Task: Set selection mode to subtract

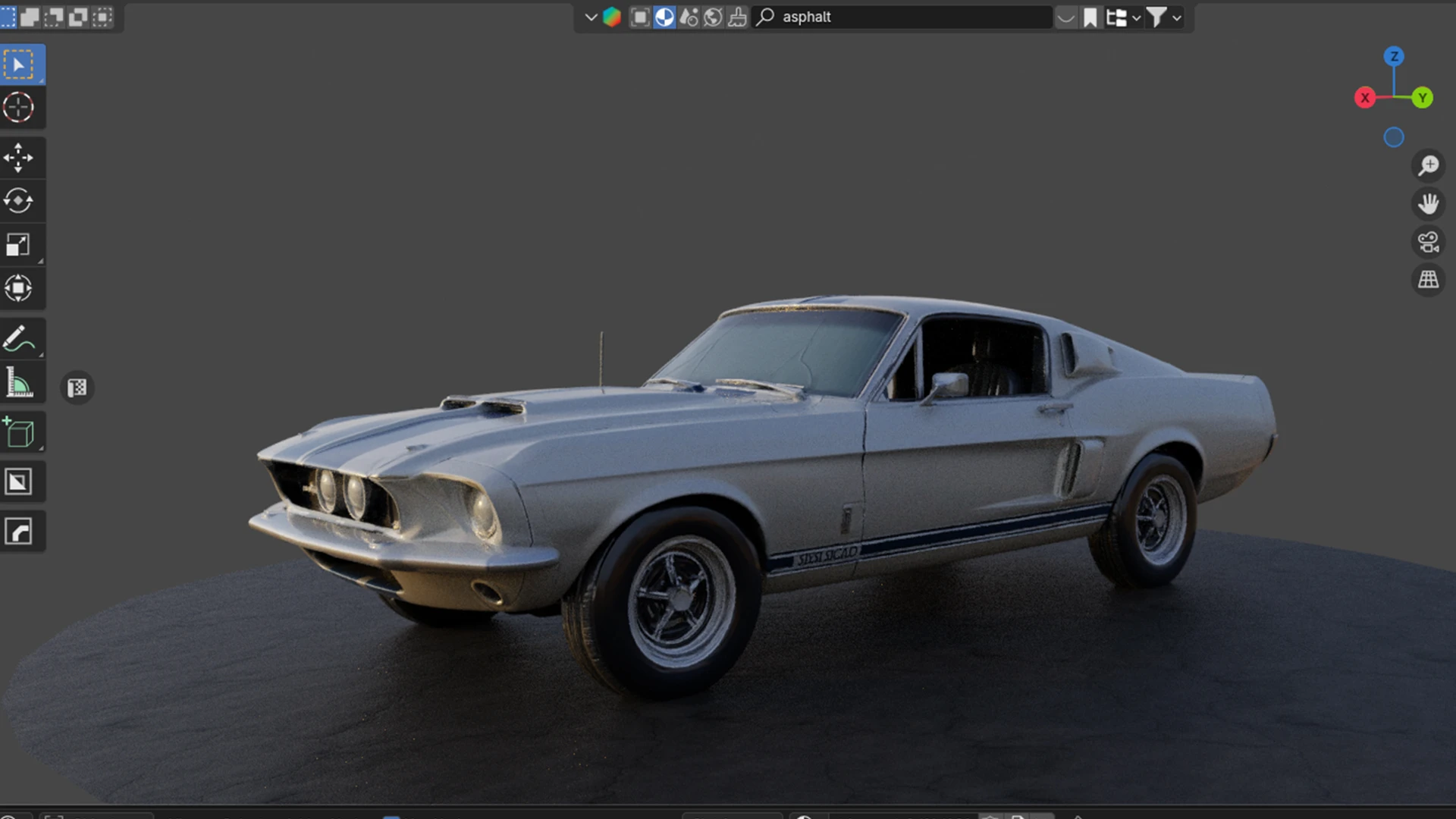Action: point(54,17)
